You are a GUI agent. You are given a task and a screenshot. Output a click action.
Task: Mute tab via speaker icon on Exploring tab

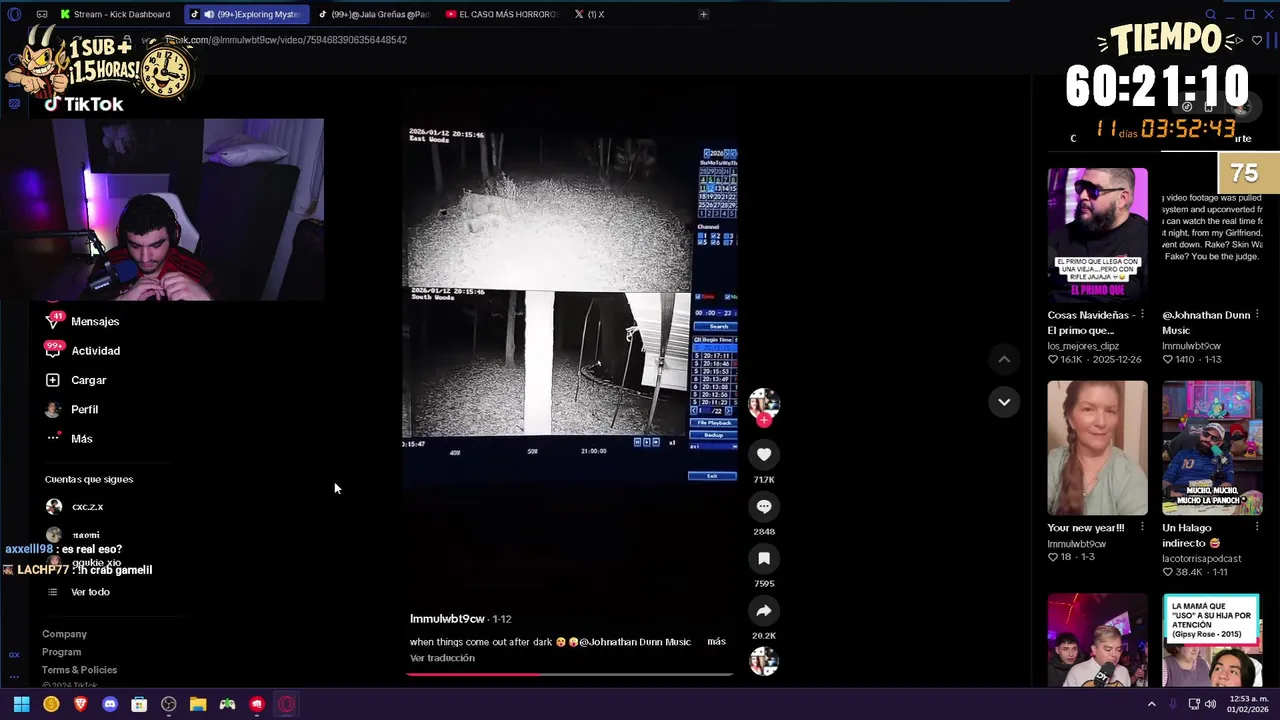209,14
